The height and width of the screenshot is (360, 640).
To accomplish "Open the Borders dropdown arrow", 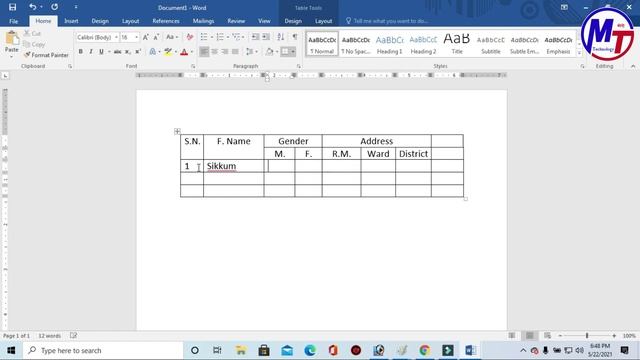I will [x=293, y=51].
